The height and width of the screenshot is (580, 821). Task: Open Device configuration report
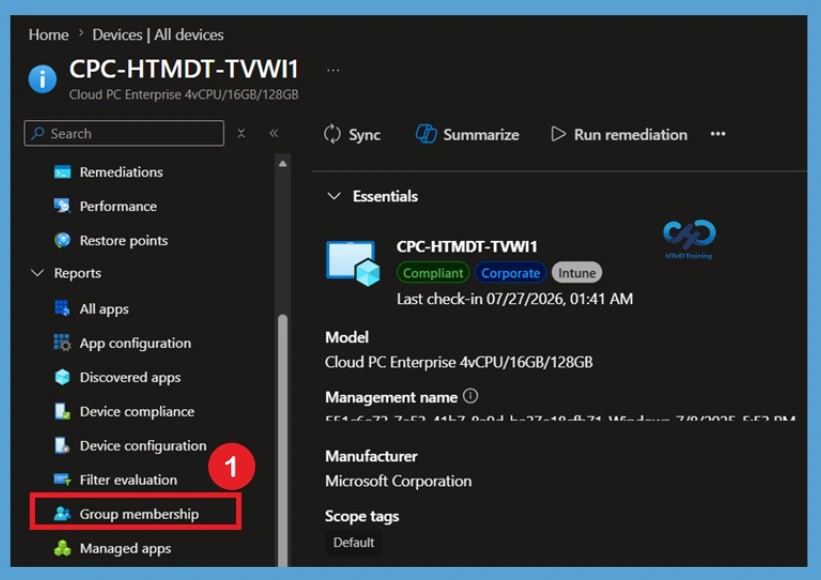click(143, 445)
